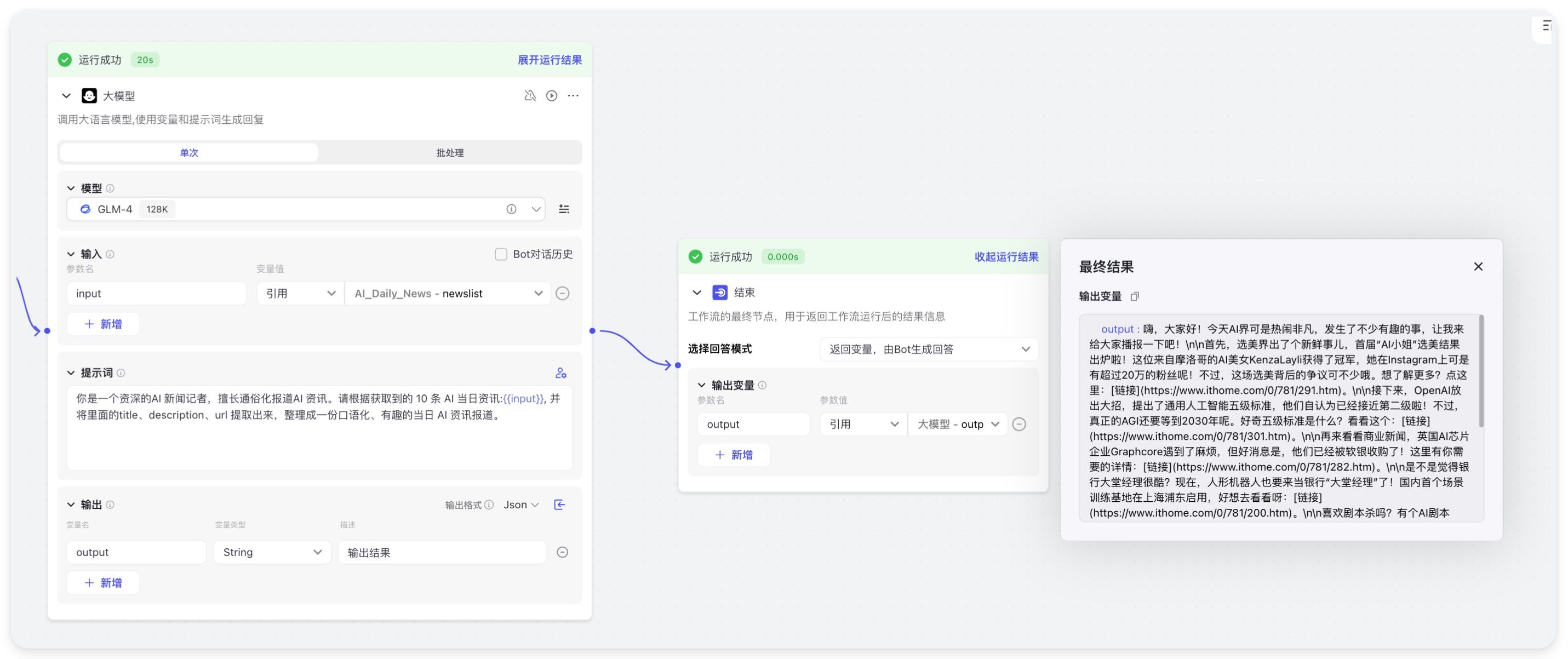Viewport: 1568px width, 659px height.
Task: Close the 最终结果 panel
Action: pyautogui.click(x=1478, y=267)
